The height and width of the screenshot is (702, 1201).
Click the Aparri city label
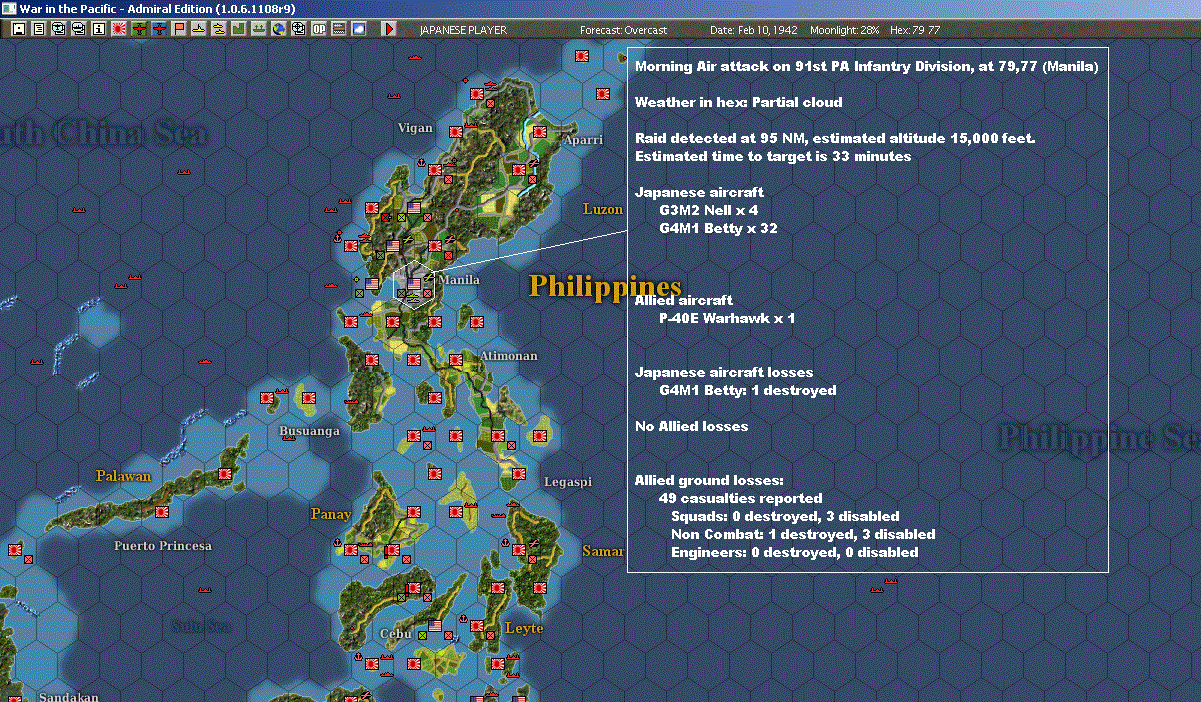click(x=583, y=140)
